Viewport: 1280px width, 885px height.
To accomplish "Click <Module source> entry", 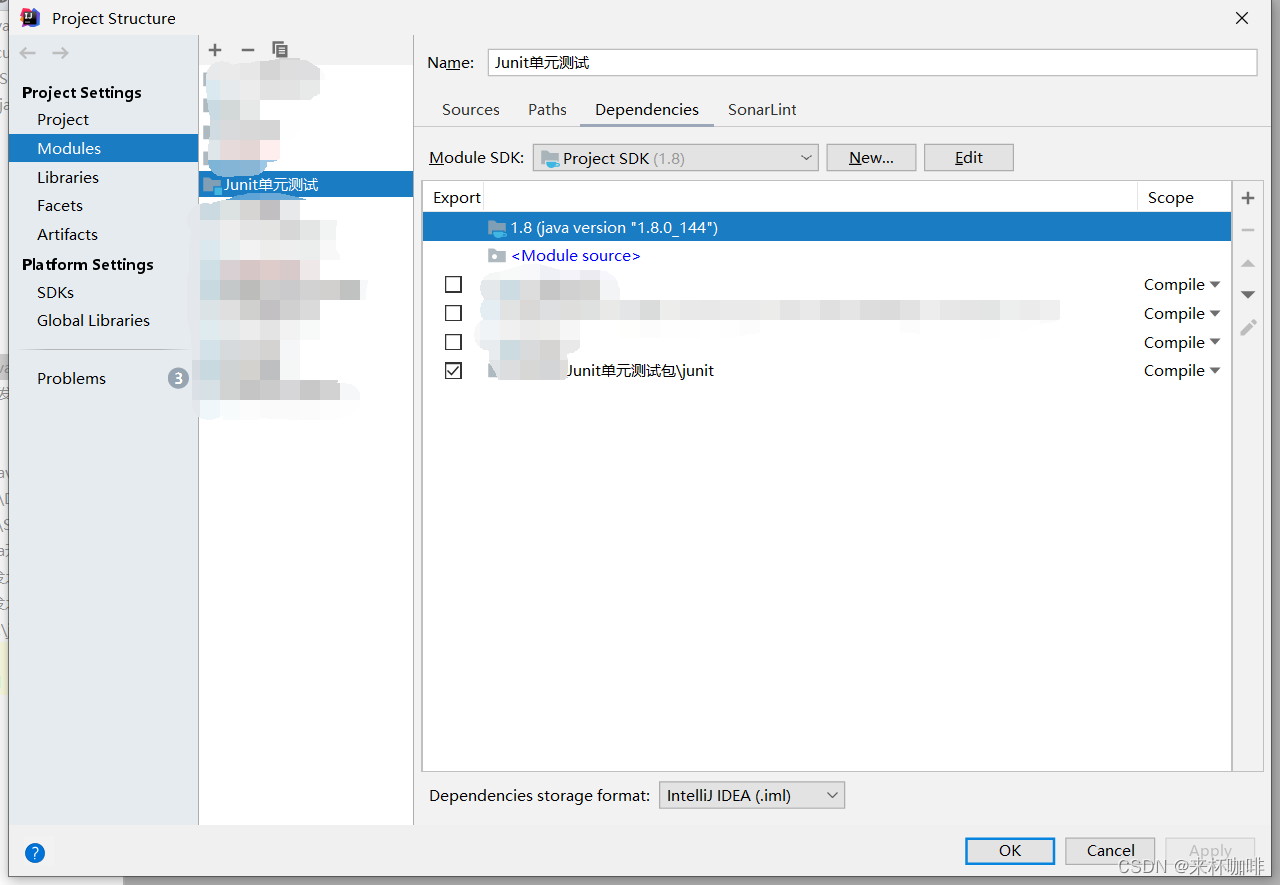I will (575, 256).
